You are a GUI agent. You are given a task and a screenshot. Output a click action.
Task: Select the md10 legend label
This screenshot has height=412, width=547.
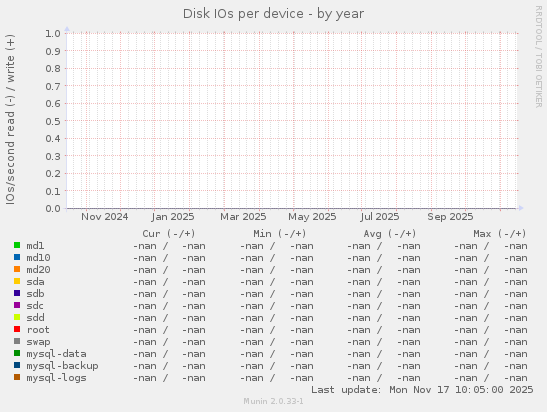tap(38, 258)
